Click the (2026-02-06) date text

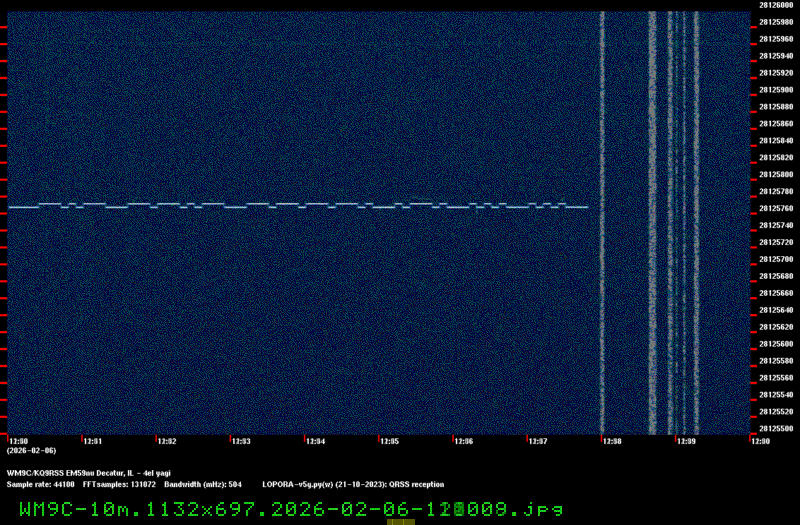coord(32,451)
